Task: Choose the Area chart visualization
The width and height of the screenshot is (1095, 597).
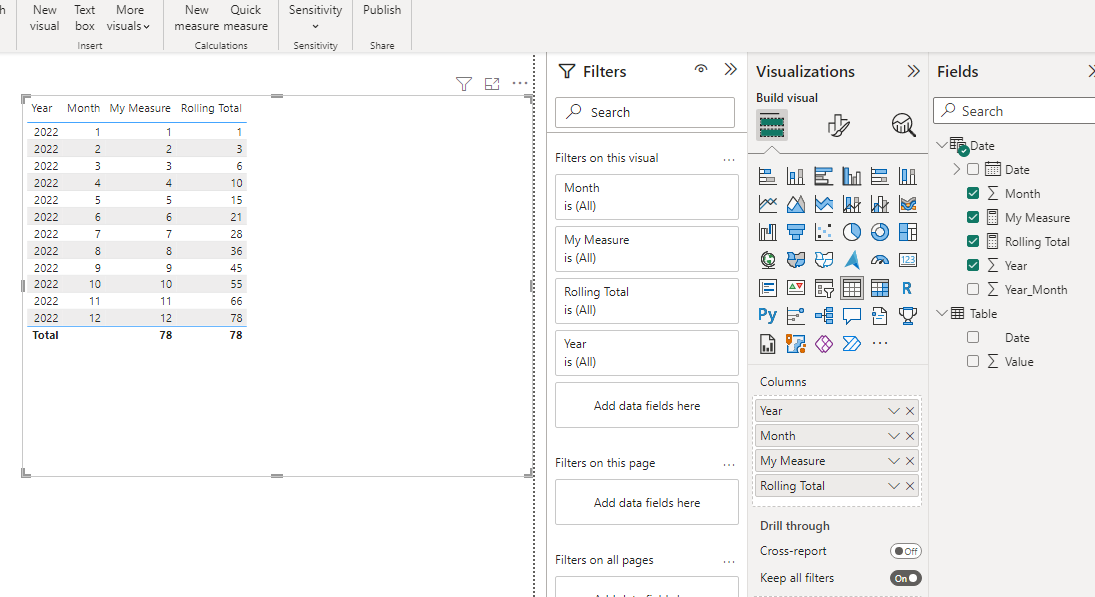Action: (x=795, y=205)
